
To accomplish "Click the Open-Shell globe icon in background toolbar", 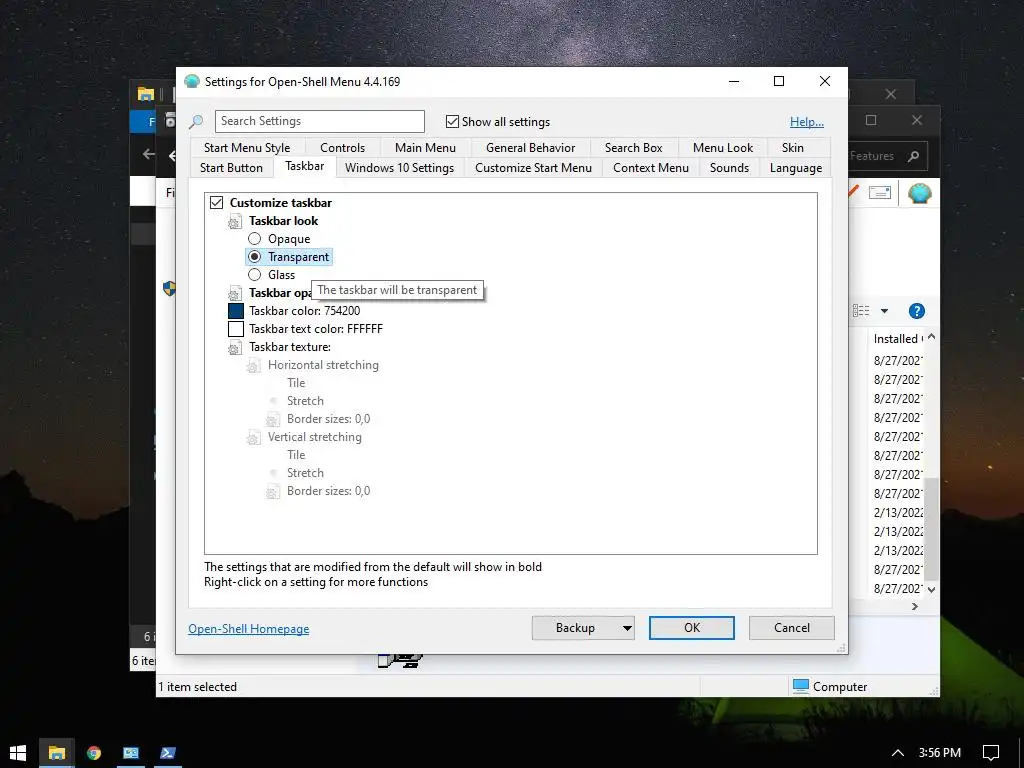I will click(x=920, y=193).
